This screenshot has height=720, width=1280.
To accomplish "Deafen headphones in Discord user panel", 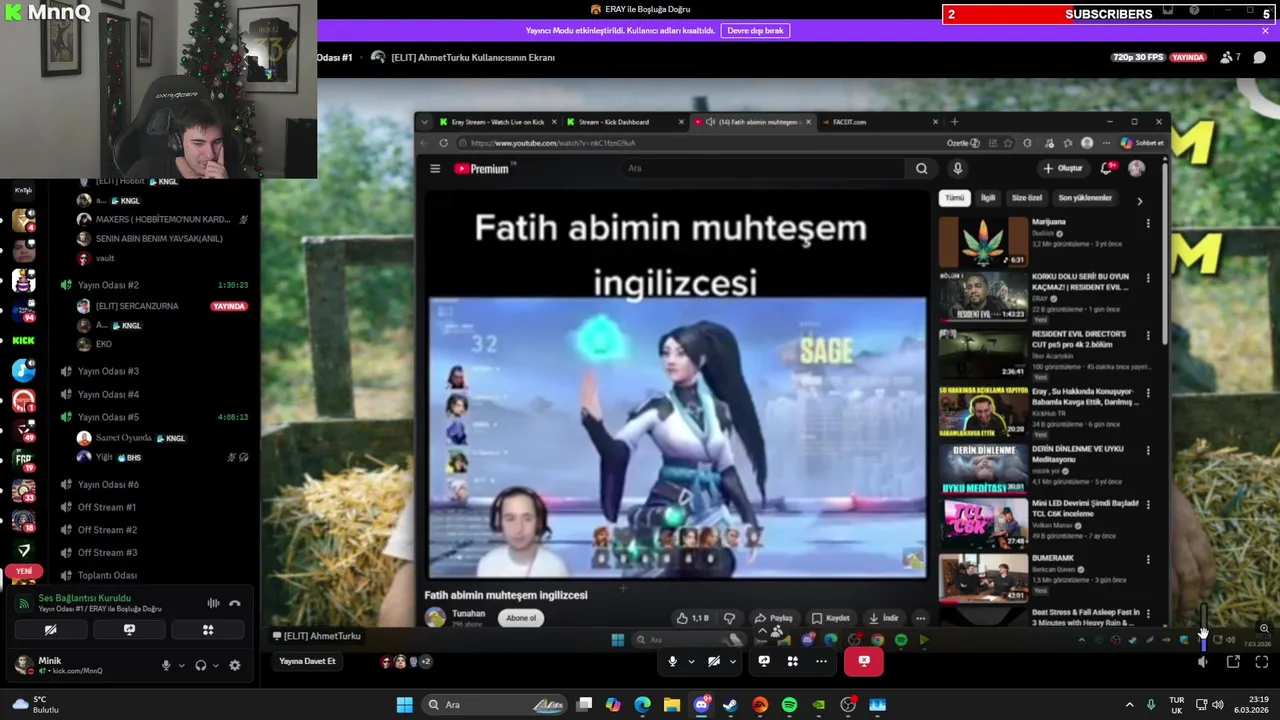I will 201,666.
